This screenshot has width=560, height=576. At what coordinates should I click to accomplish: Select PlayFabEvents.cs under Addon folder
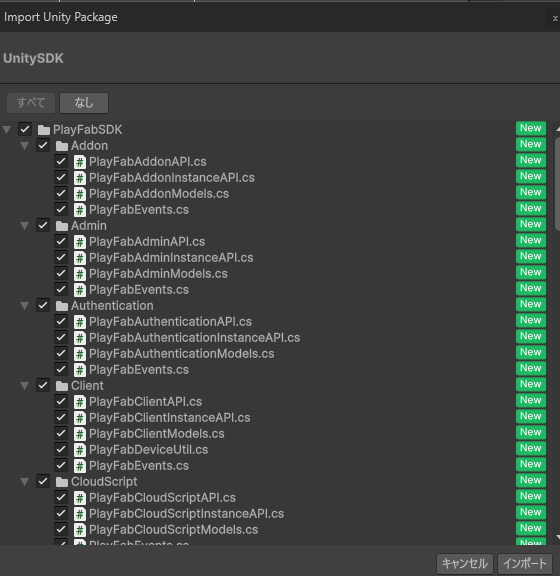(x=139, y=210)
